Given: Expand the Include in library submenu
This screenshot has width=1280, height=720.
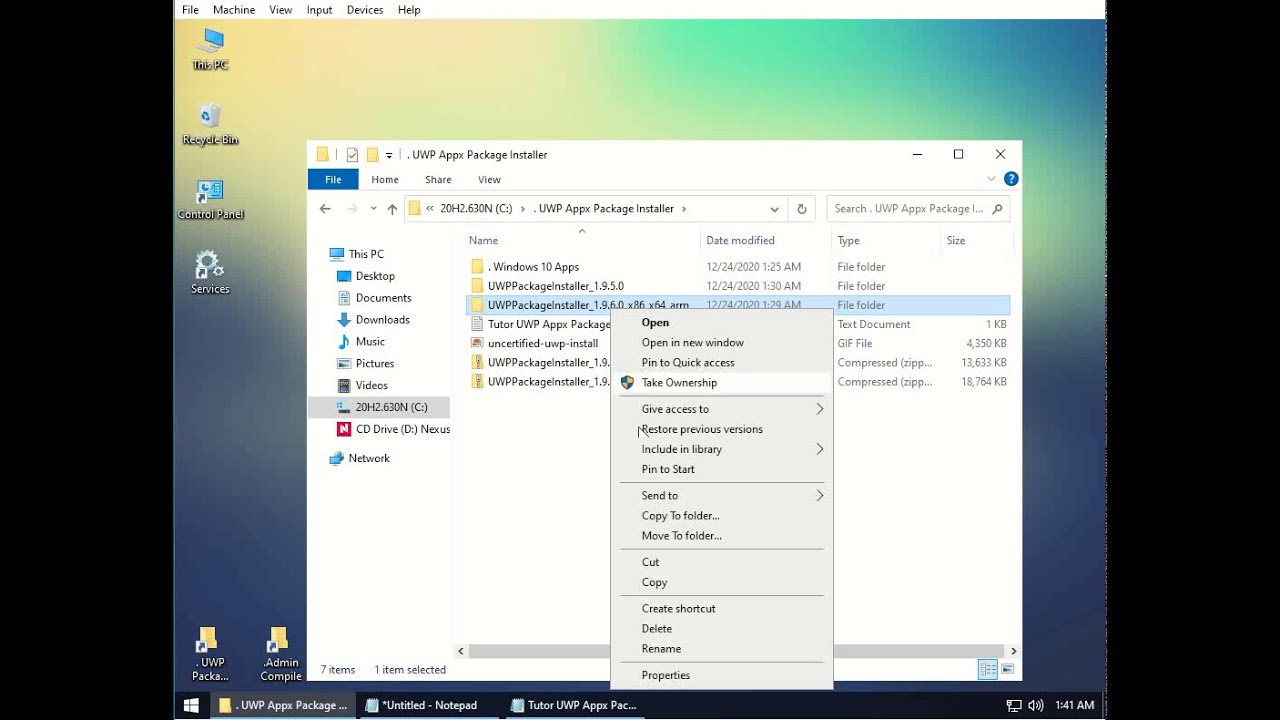Looking at the screenshot, I should (721, 449).
